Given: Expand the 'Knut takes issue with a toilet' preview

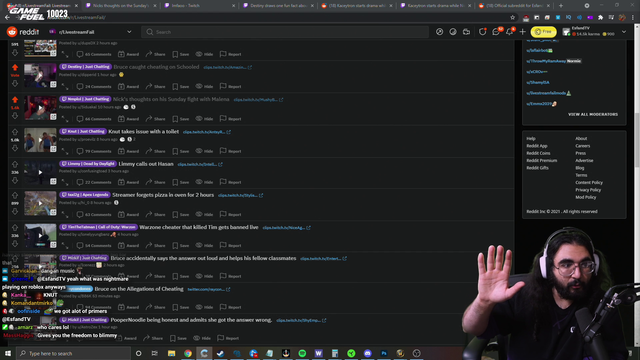Looking at the screenshot, I should [65, 151].
